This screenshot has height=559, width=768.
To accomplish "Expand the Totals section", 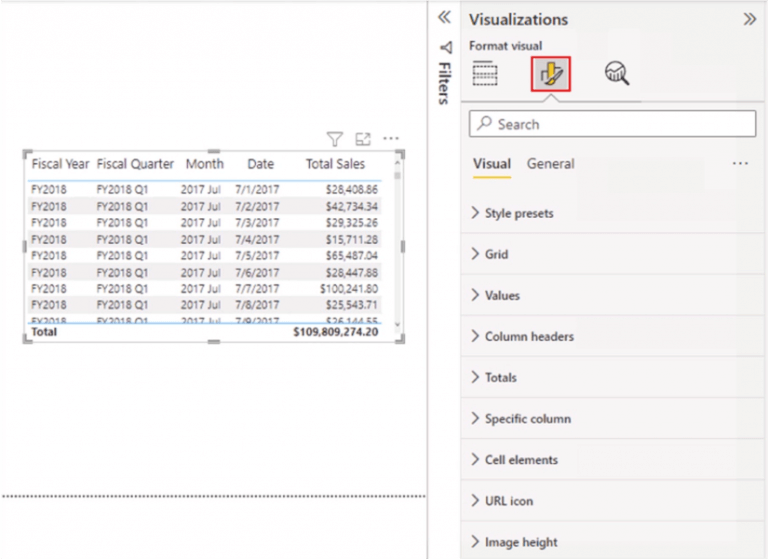I will pyautogui.click(x=612, y=378).
